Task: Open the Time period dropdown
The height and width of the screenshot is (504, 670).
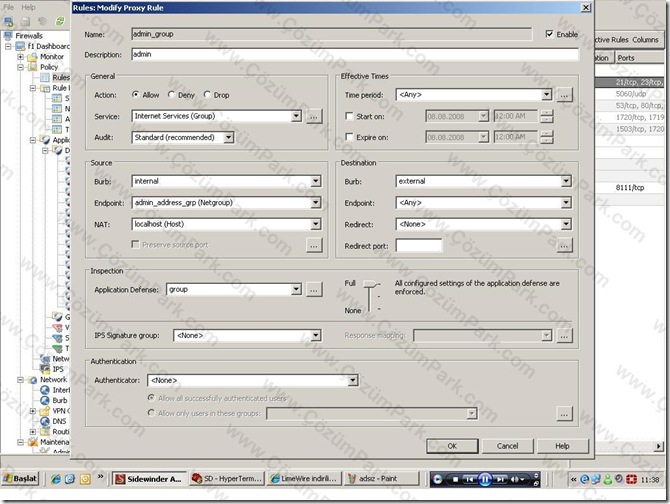Action: click(x=547, y=94)
